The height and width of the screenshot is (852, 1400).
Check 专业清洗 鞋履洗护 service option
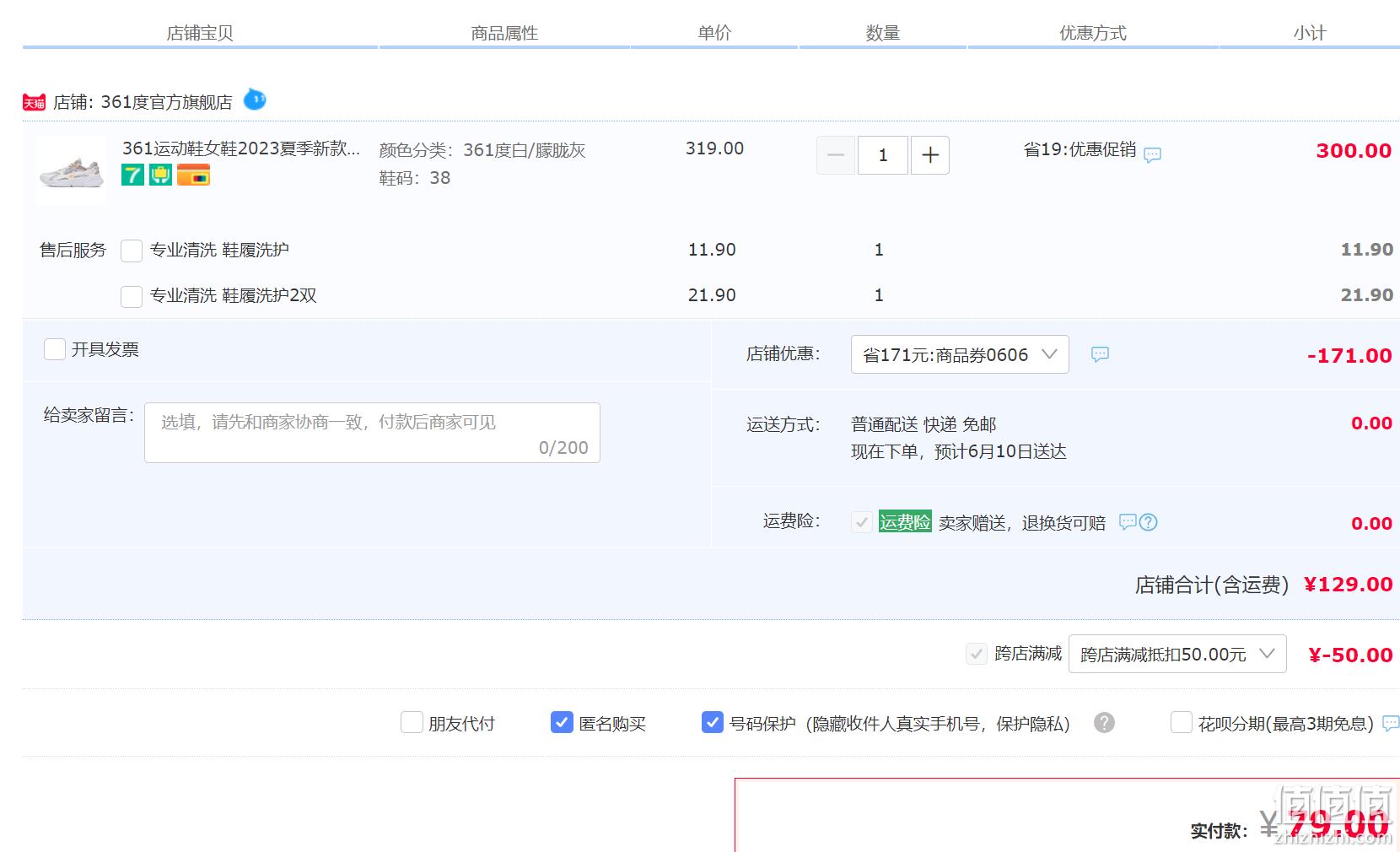pos(132,251)
